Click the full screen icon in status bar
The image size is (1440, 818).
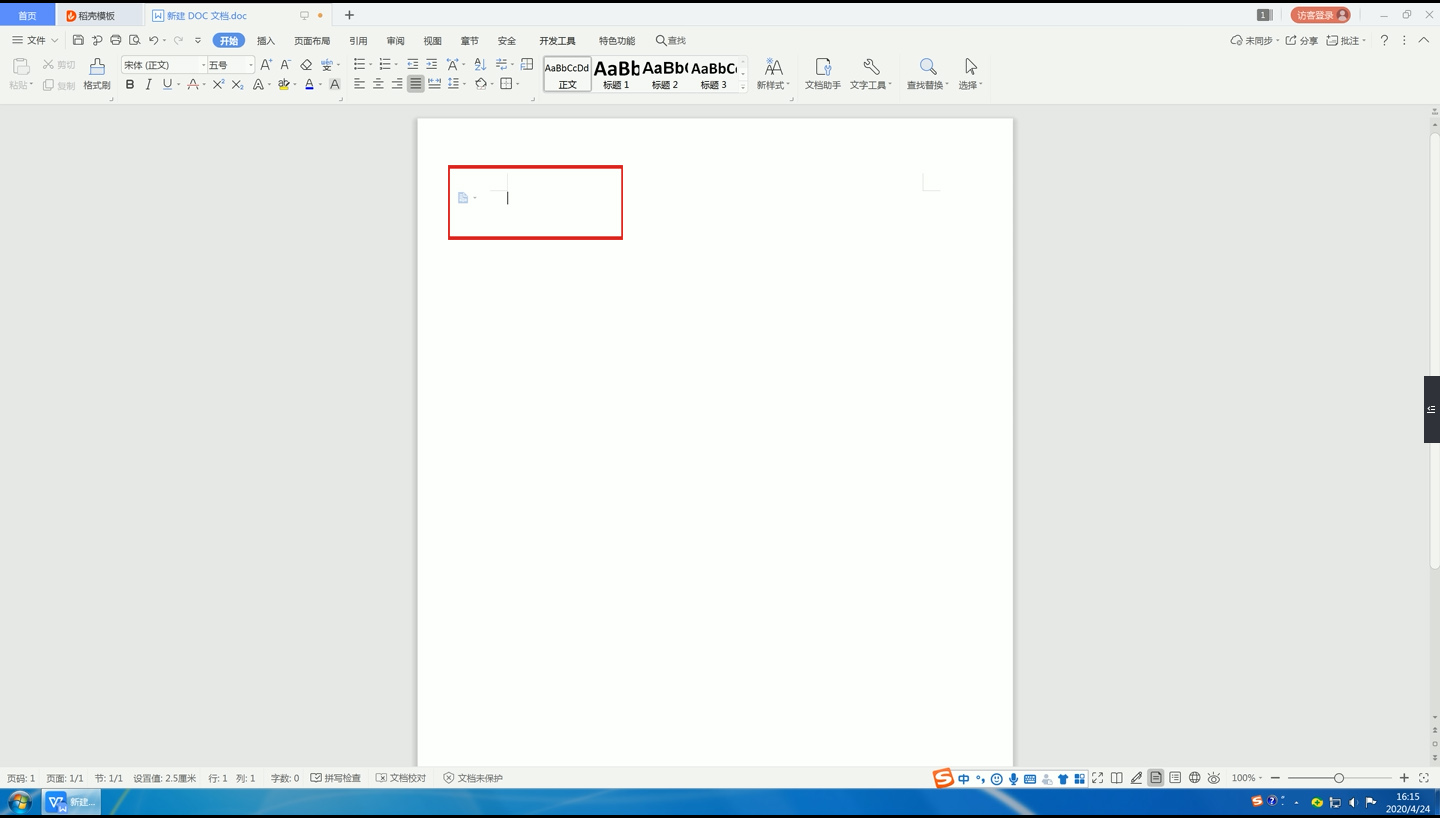(1097, 778)
